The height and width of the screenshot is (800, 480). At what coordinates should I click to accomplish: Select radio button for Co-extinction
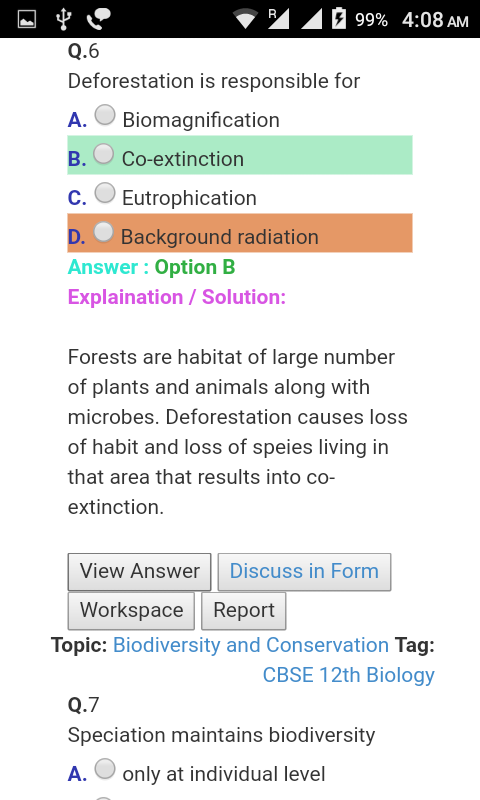pos(104,154)
